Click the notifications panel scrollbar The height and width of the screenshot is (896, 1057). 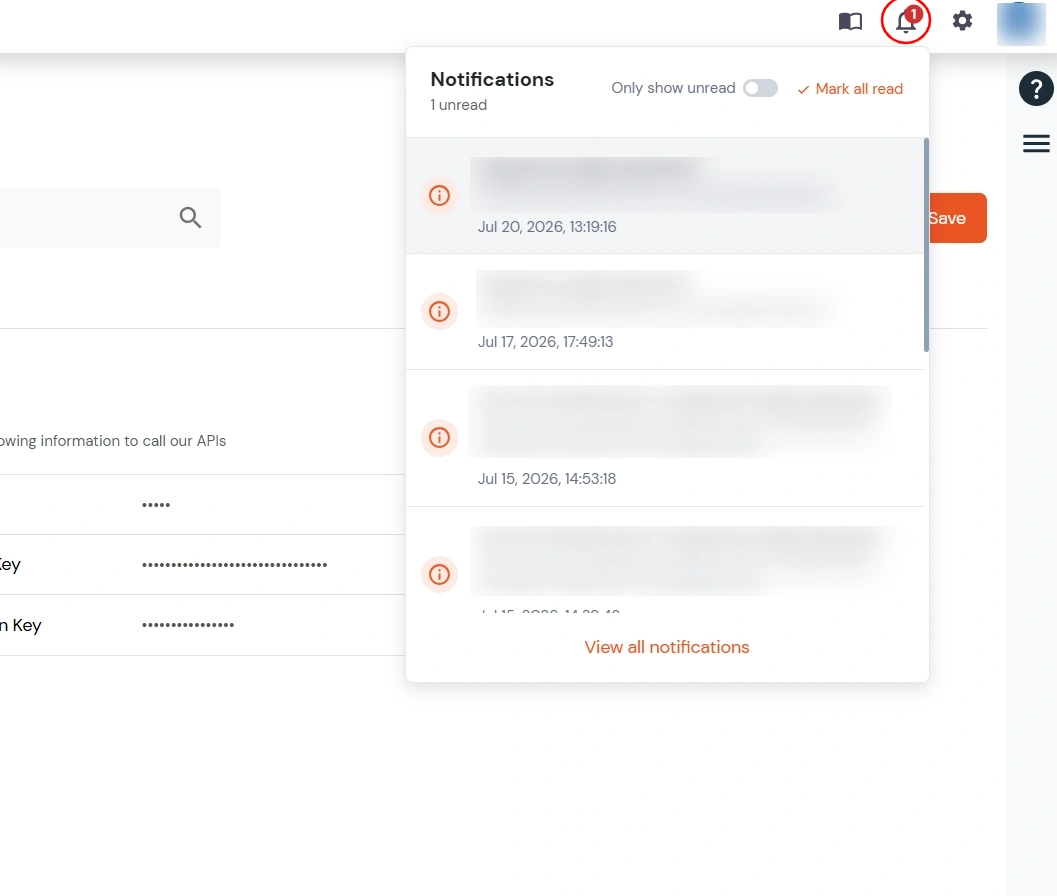coord(926,245)
